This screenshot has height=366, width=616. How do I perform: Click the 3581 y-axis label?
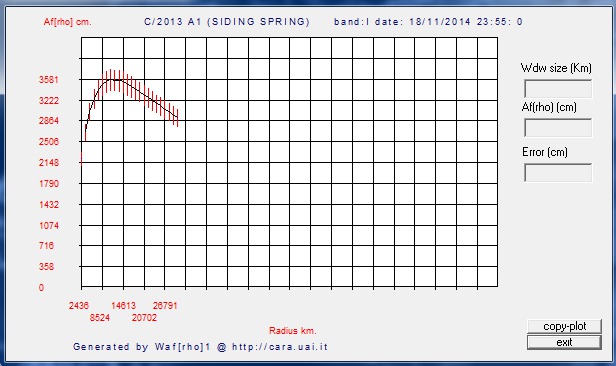click(x=49, y=80)
